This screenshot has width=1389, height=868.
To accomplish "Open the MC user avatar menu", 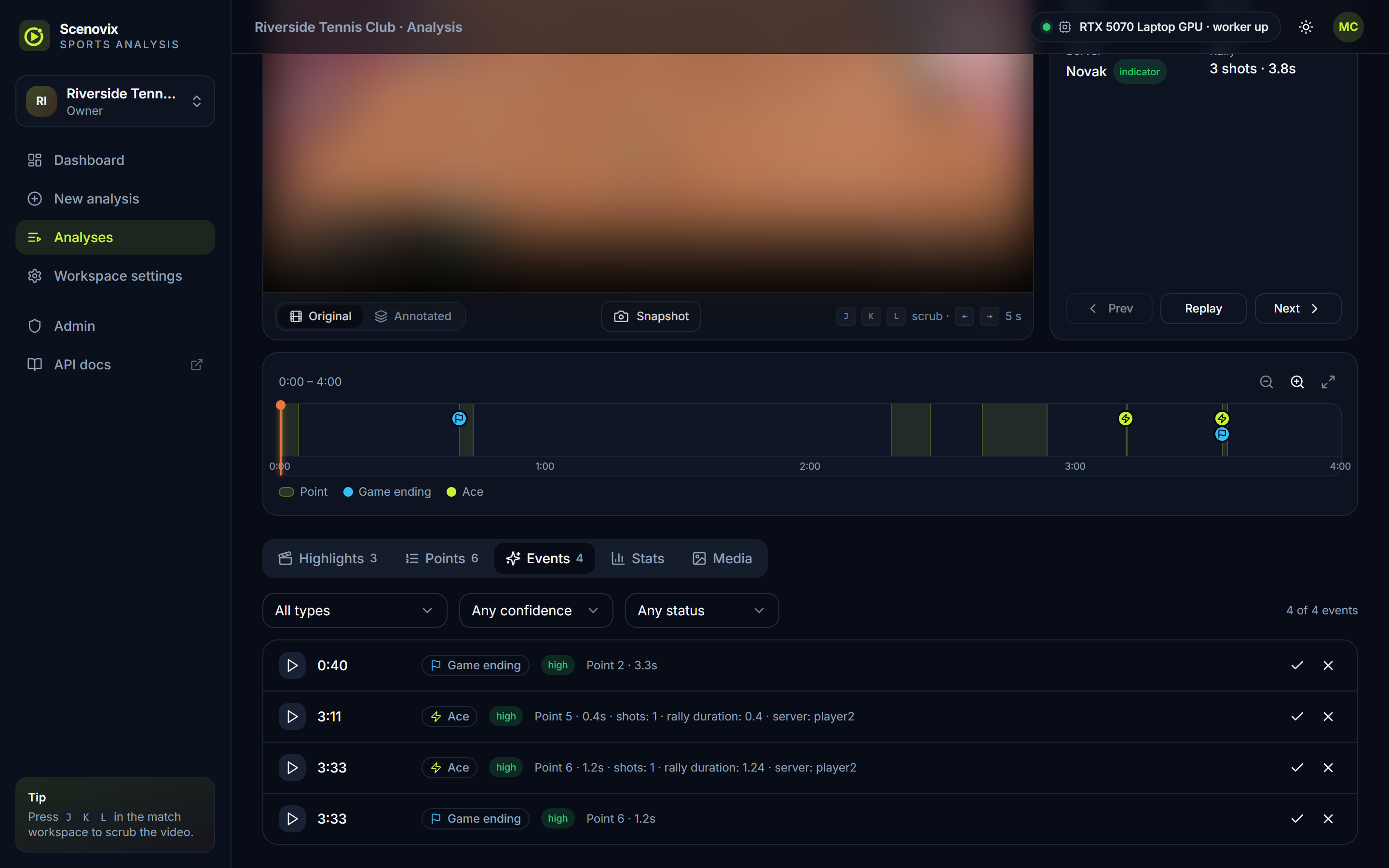I will coord(1348,27).
